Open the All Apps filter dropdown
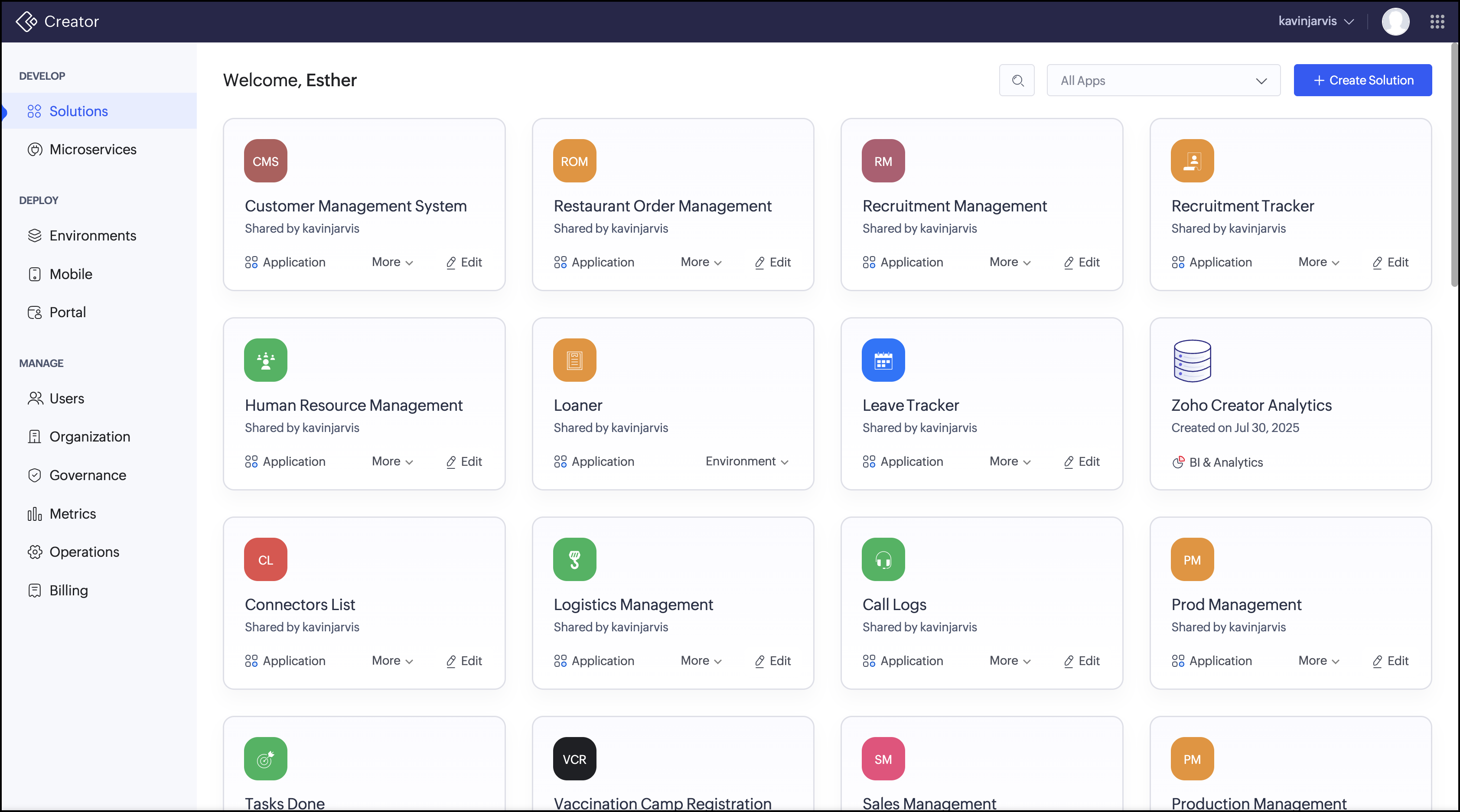 1163,81
